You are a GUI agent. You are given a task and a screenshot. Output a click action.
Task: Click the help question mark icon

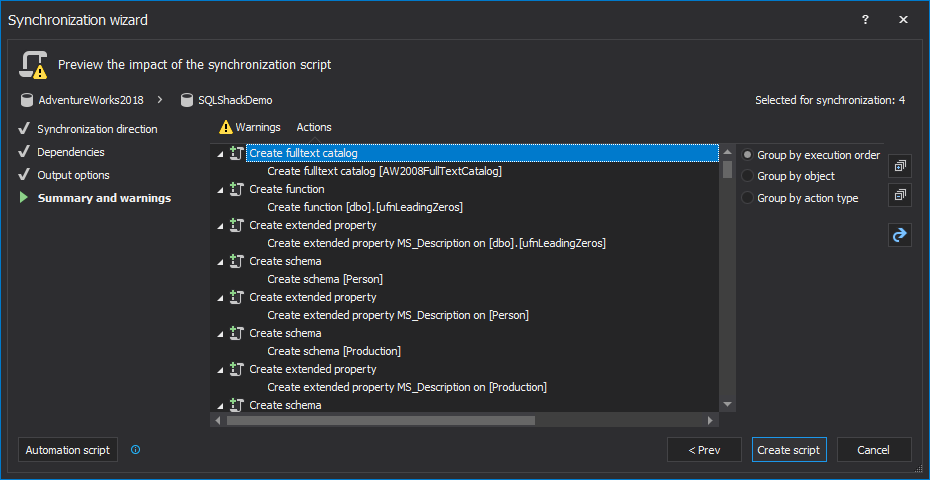[865, 19]
